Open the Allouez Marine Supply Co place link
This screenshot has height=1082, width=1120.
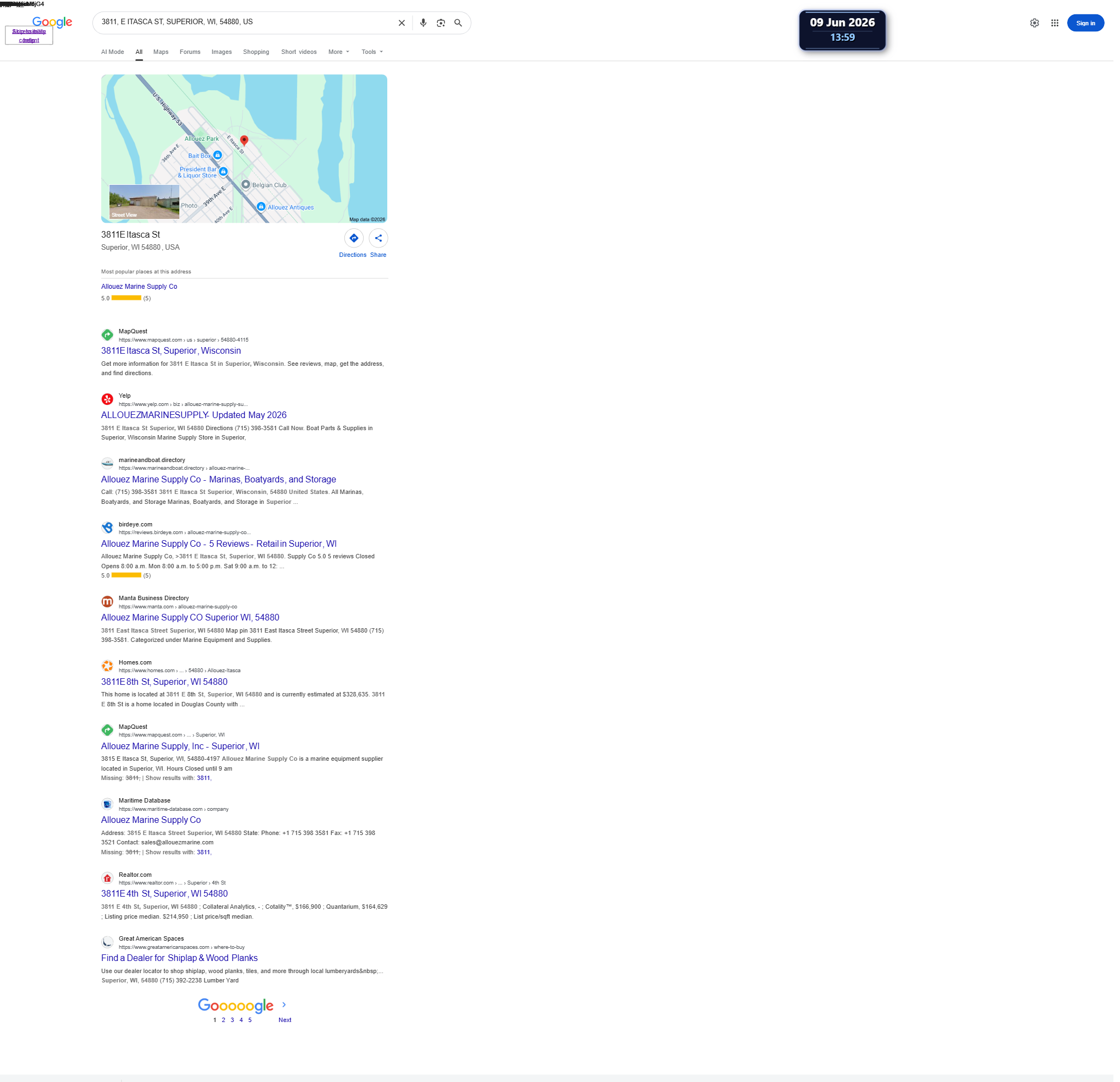pos(139,287)
